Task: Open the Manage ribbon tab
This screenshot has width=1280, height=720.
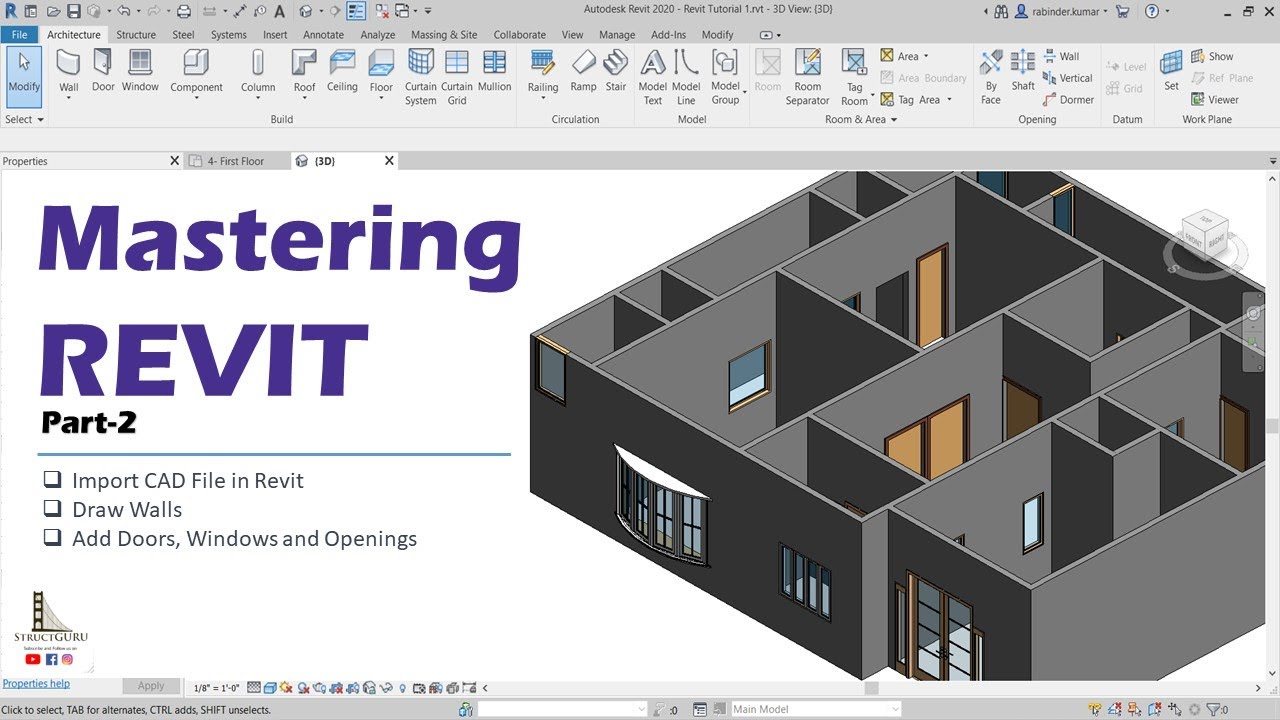Action: (x=617, y=34)
